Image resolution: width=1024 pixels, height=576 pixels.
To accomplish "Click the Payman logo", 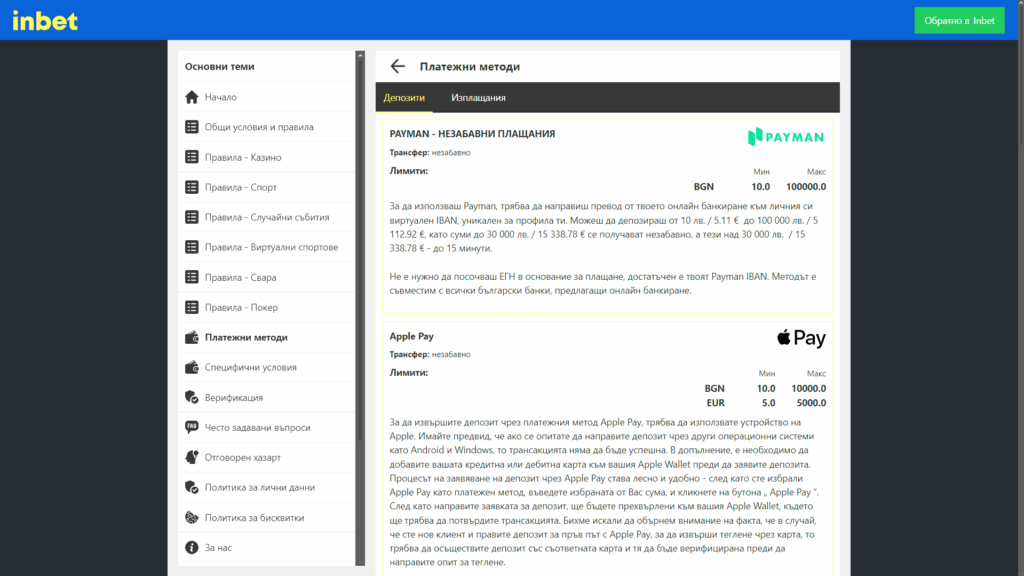I will (787, 136).
